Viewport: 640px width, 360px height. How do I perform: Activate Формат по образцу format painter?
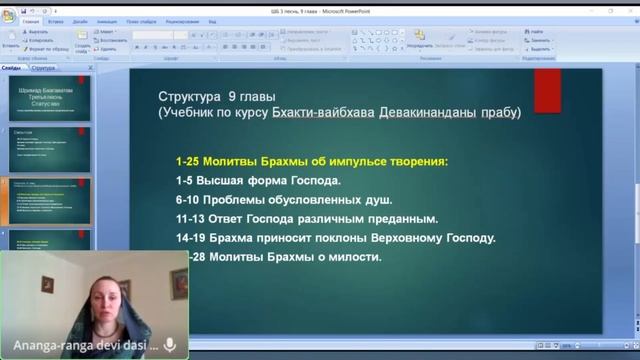pos(46,49)
